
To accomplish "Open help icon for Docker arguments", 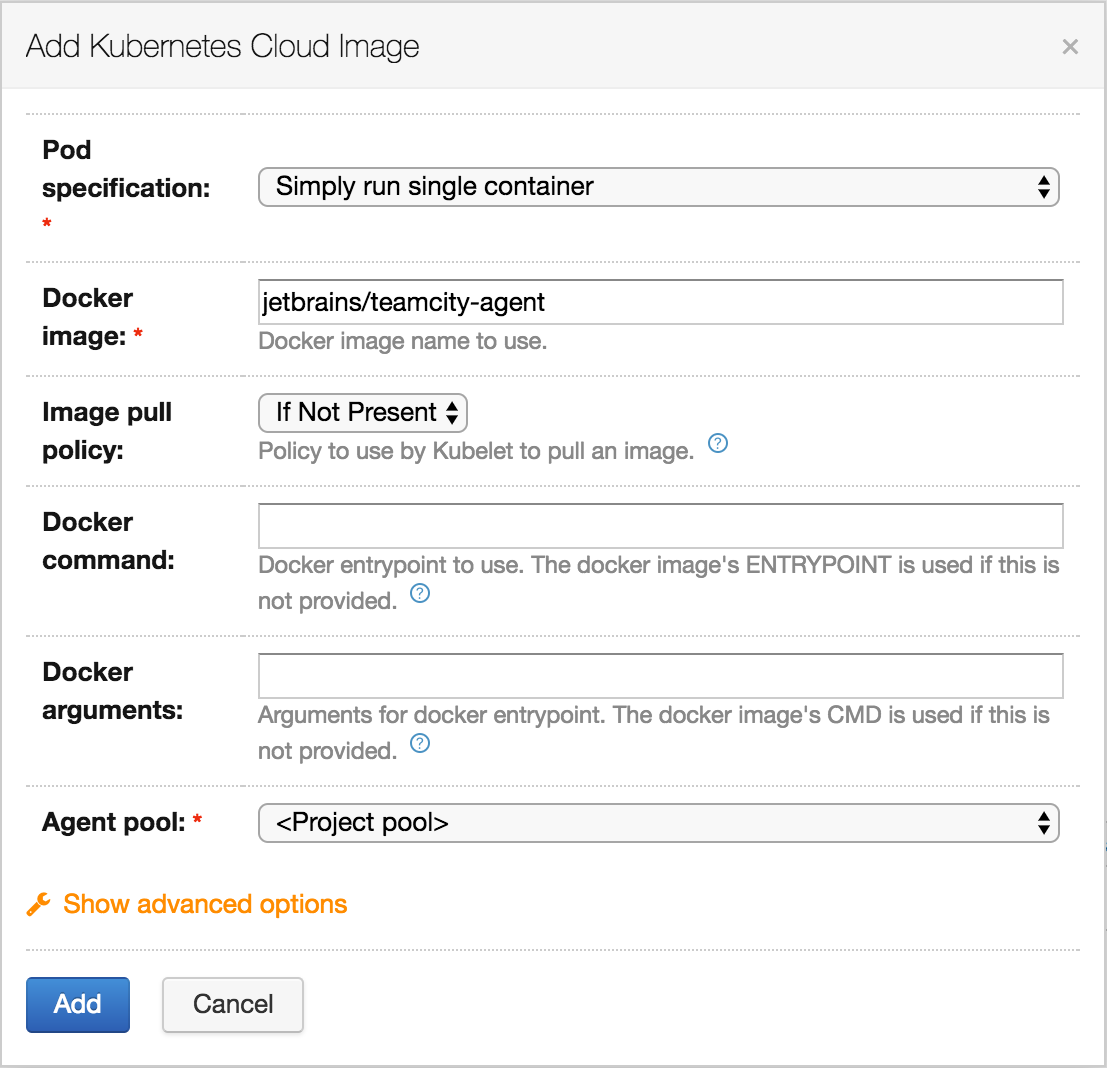I will [420, 743].
